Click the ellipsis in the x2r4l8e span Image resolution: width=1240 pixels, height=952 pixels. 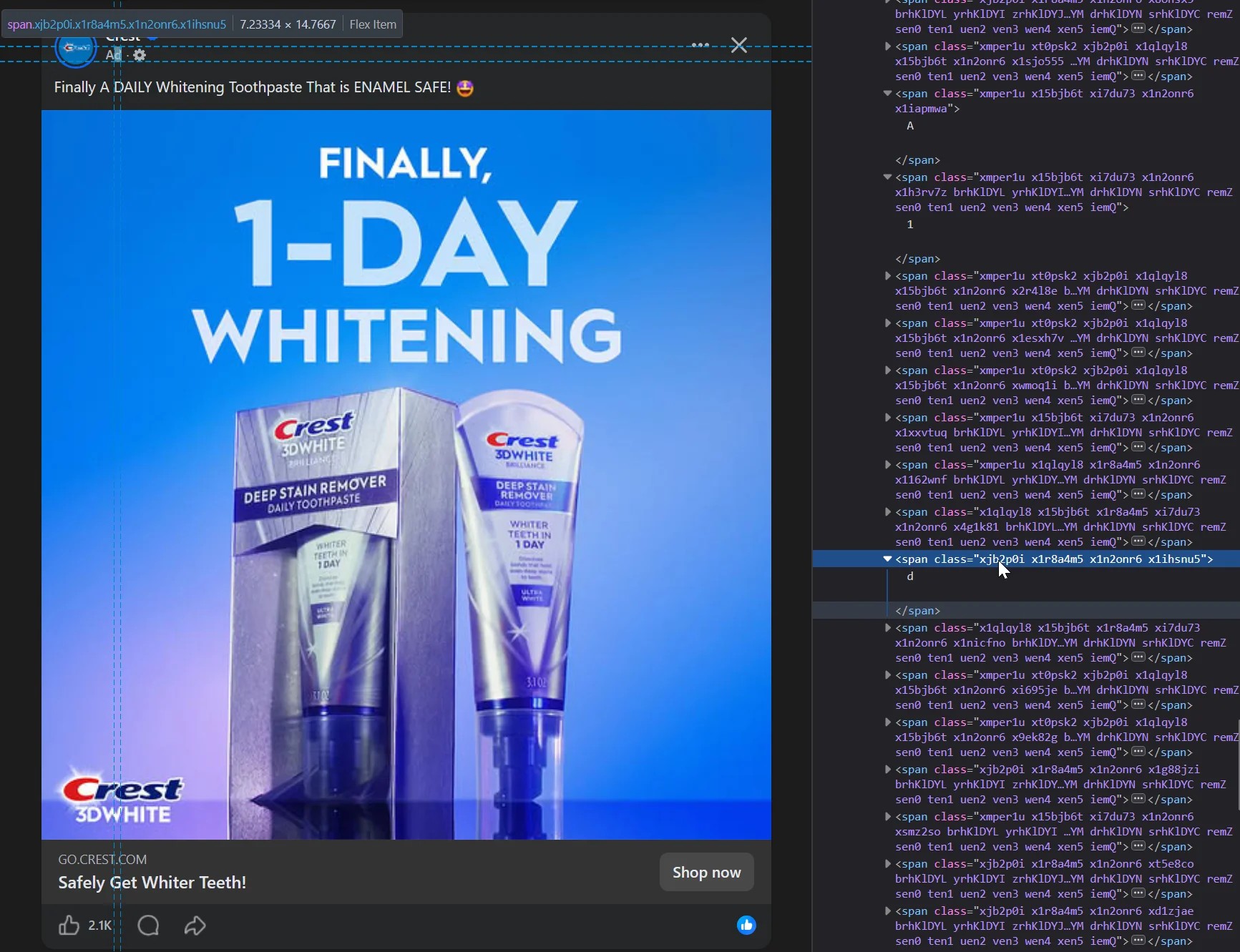[1138, 305]
